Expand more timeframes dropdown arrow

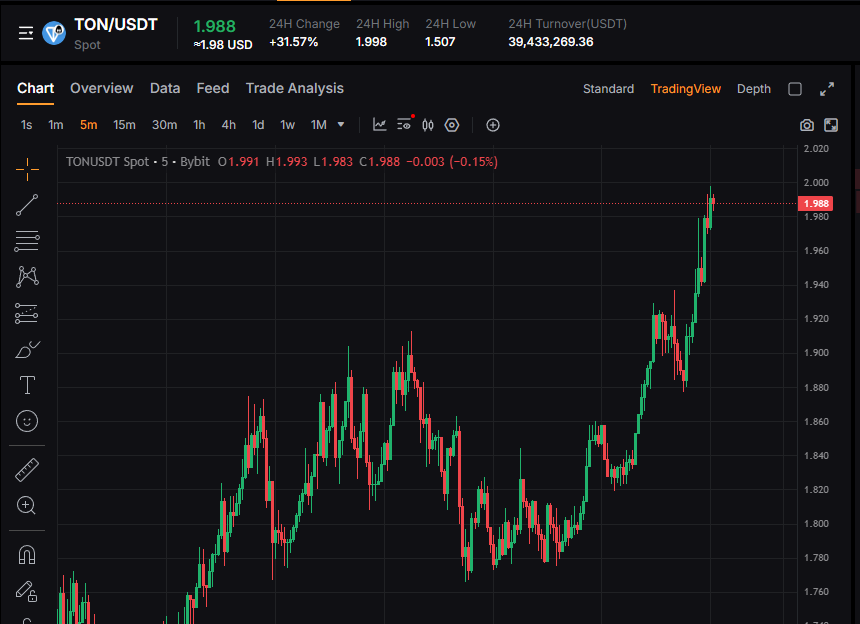(341, 124)
